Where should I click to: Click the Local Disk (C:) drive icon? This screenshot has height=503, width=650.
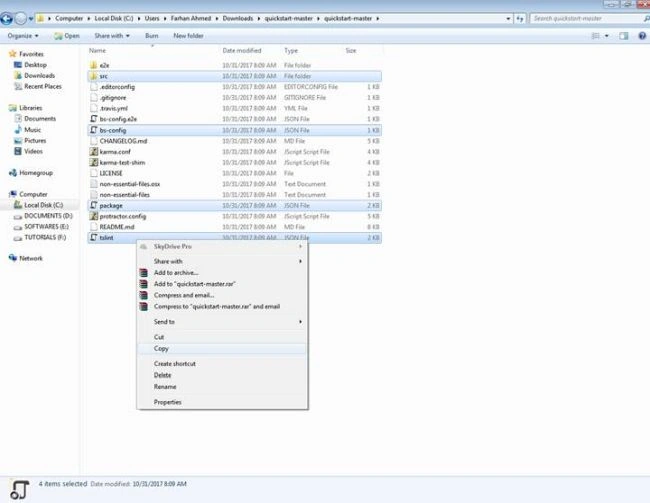point(18,205)
